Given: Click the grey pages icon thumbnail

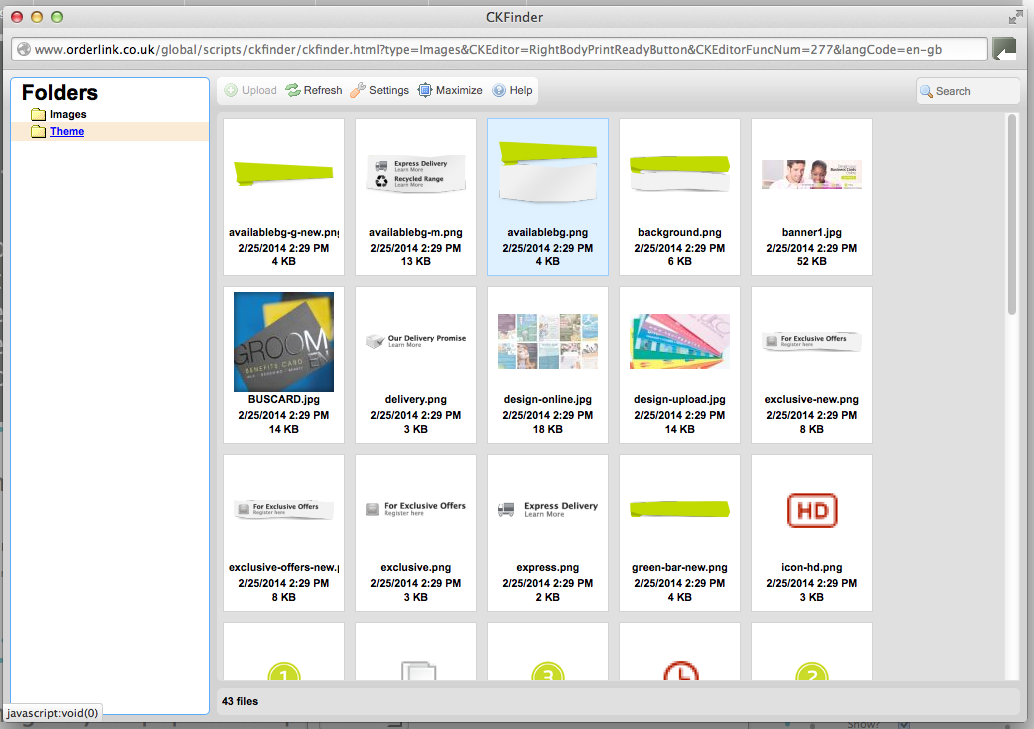Looking at the screenshot, I should click(x=419, y=670).
